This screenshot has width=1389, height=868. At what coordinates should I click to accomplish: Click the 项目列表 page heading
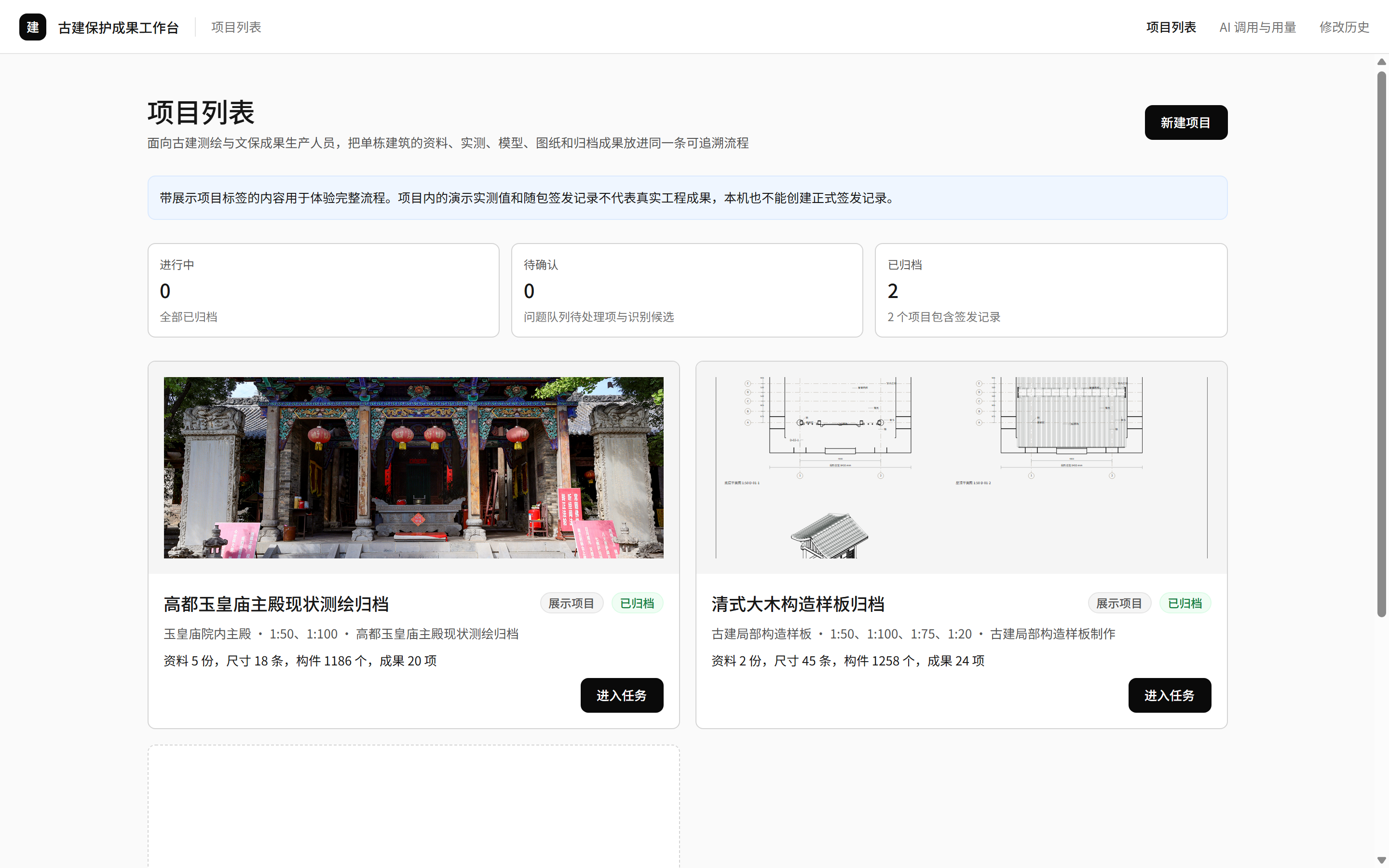[x=201, y=112]
